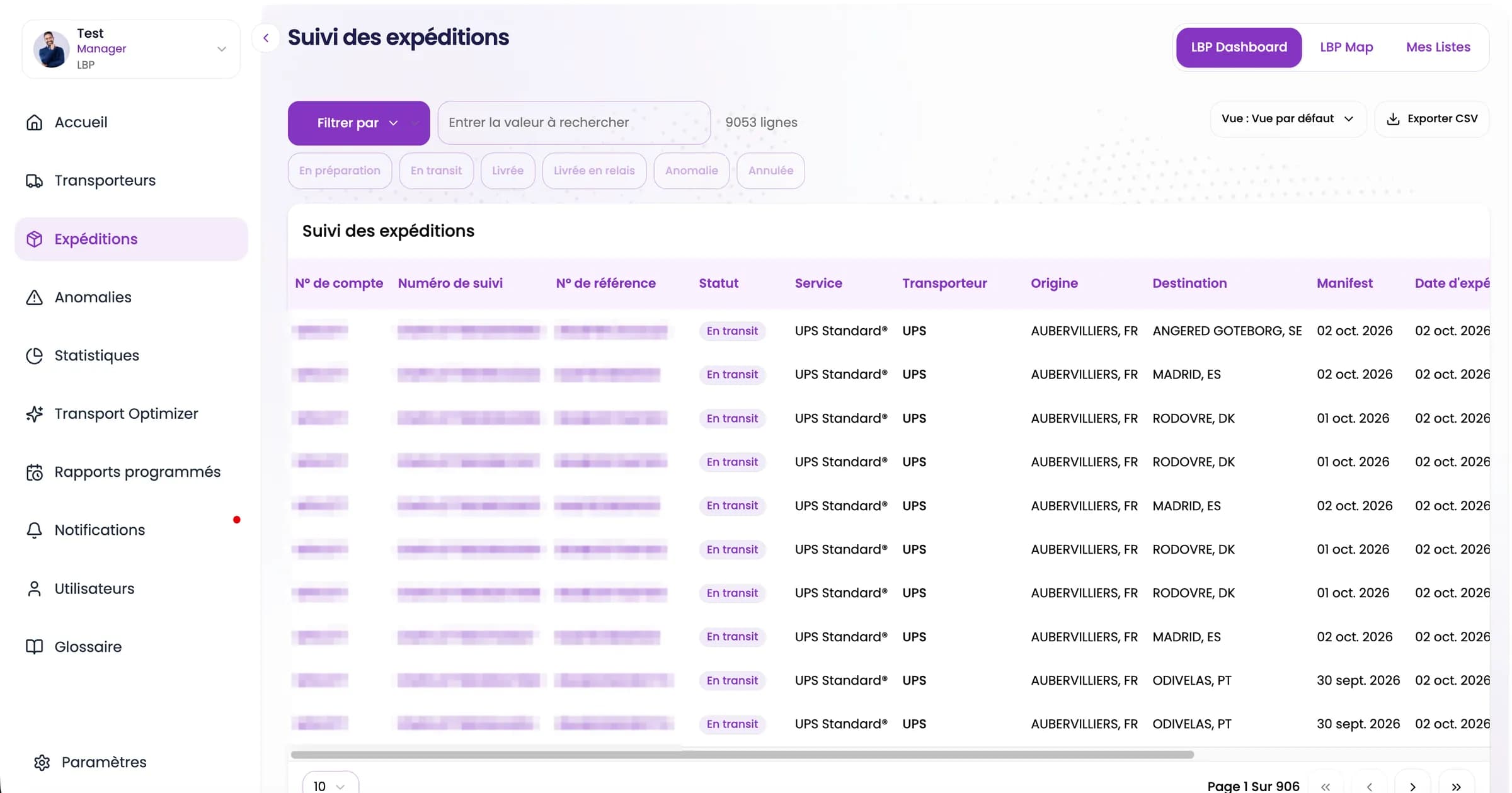Open the Vue par défaut dropdown
This screenshot has height=793, width=1512.
pyautogui.click(x=1288, y=118)
